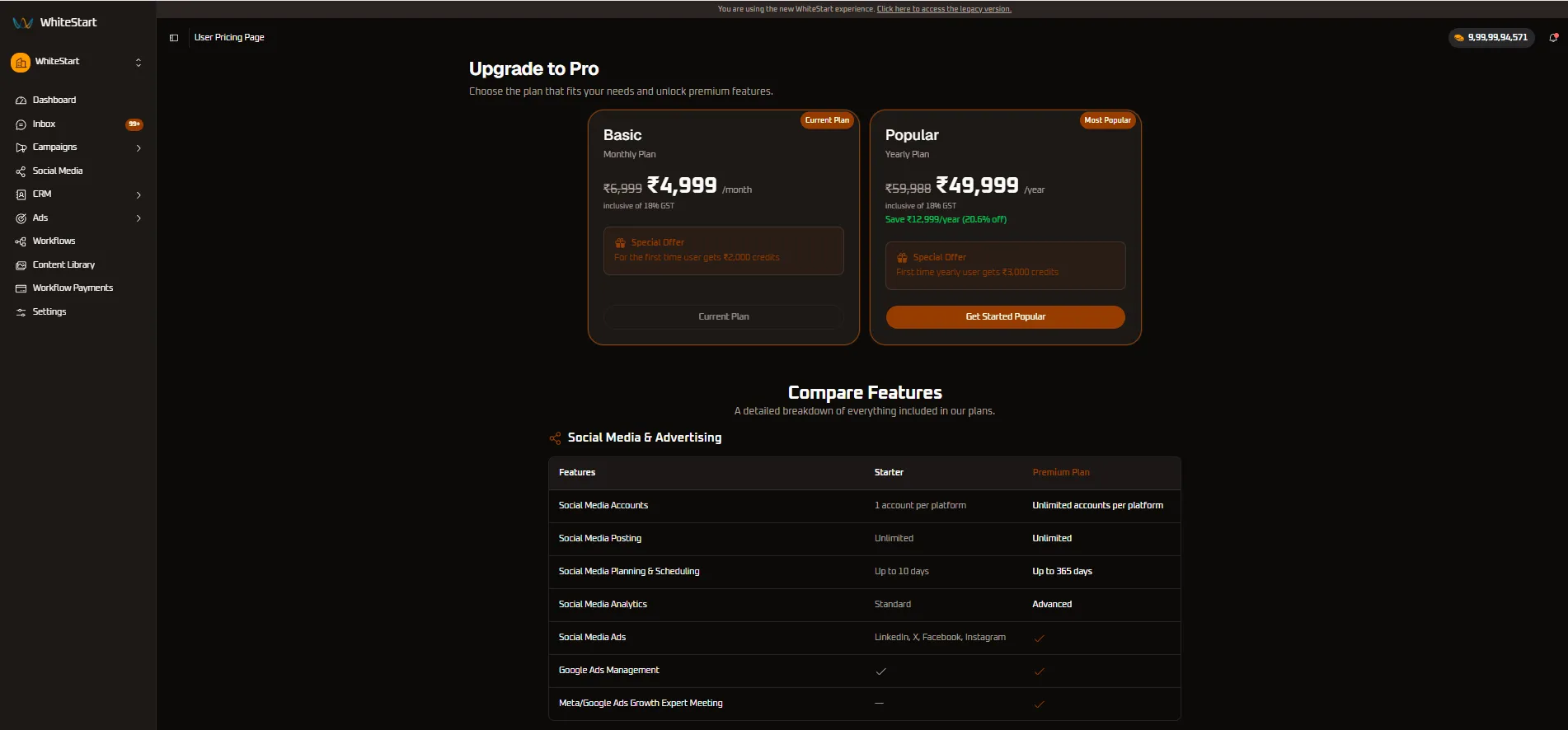Click the Get Started Popular button
Viewport: 1568px width, 730px height.
coord(1005,317)
